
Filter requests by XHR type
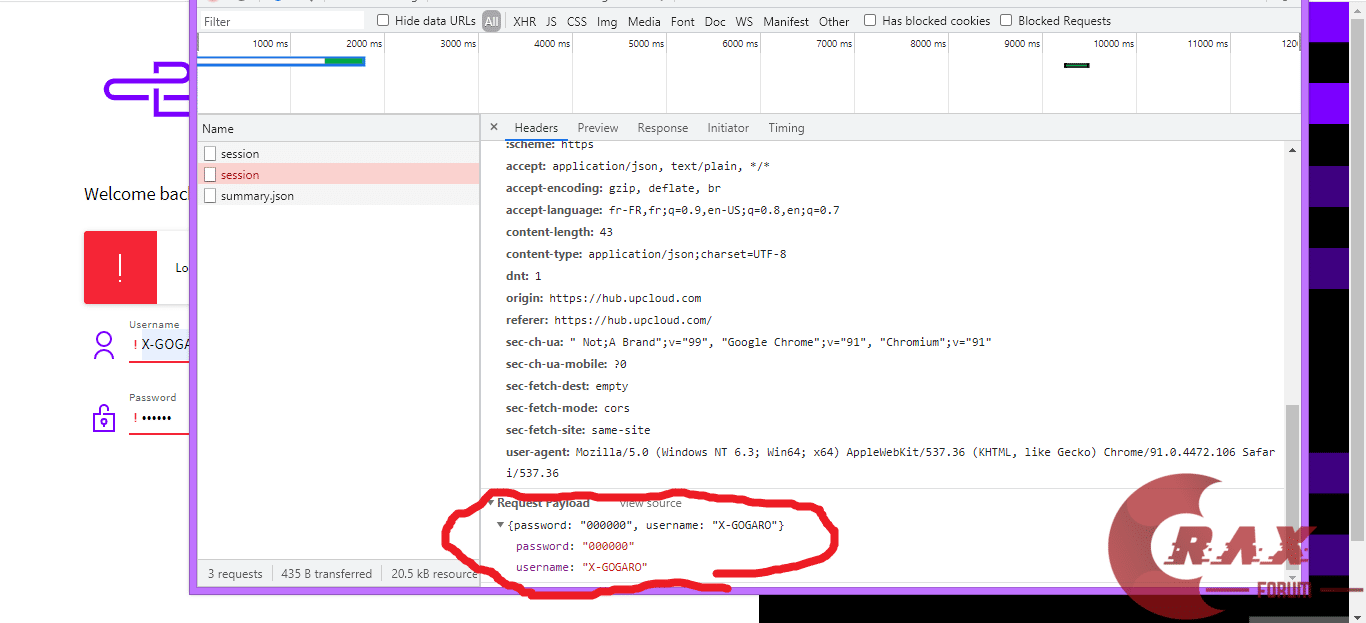pos(524,21)
